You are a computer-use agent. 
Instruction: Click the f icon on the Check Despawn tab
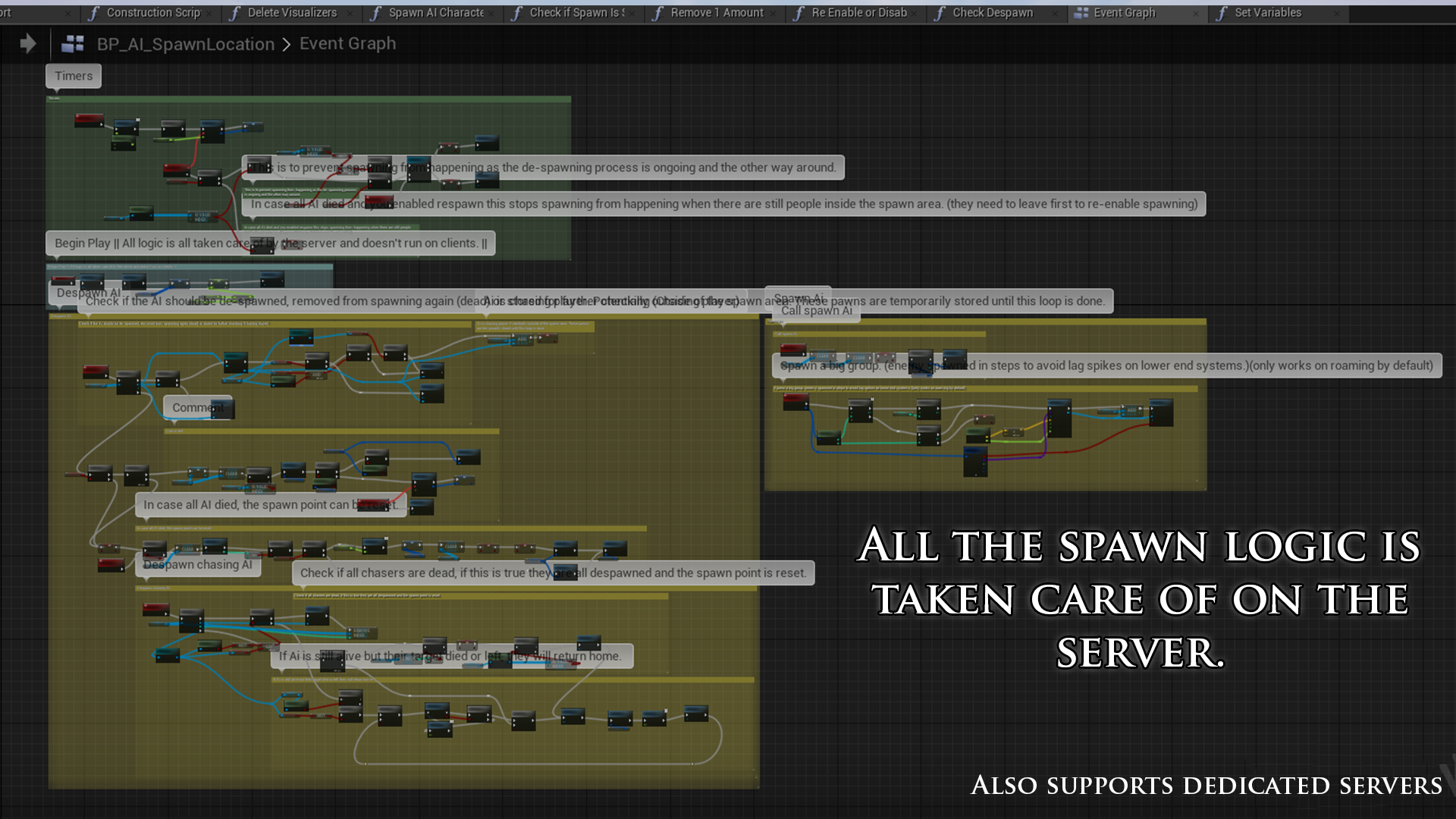coord(940,12)
